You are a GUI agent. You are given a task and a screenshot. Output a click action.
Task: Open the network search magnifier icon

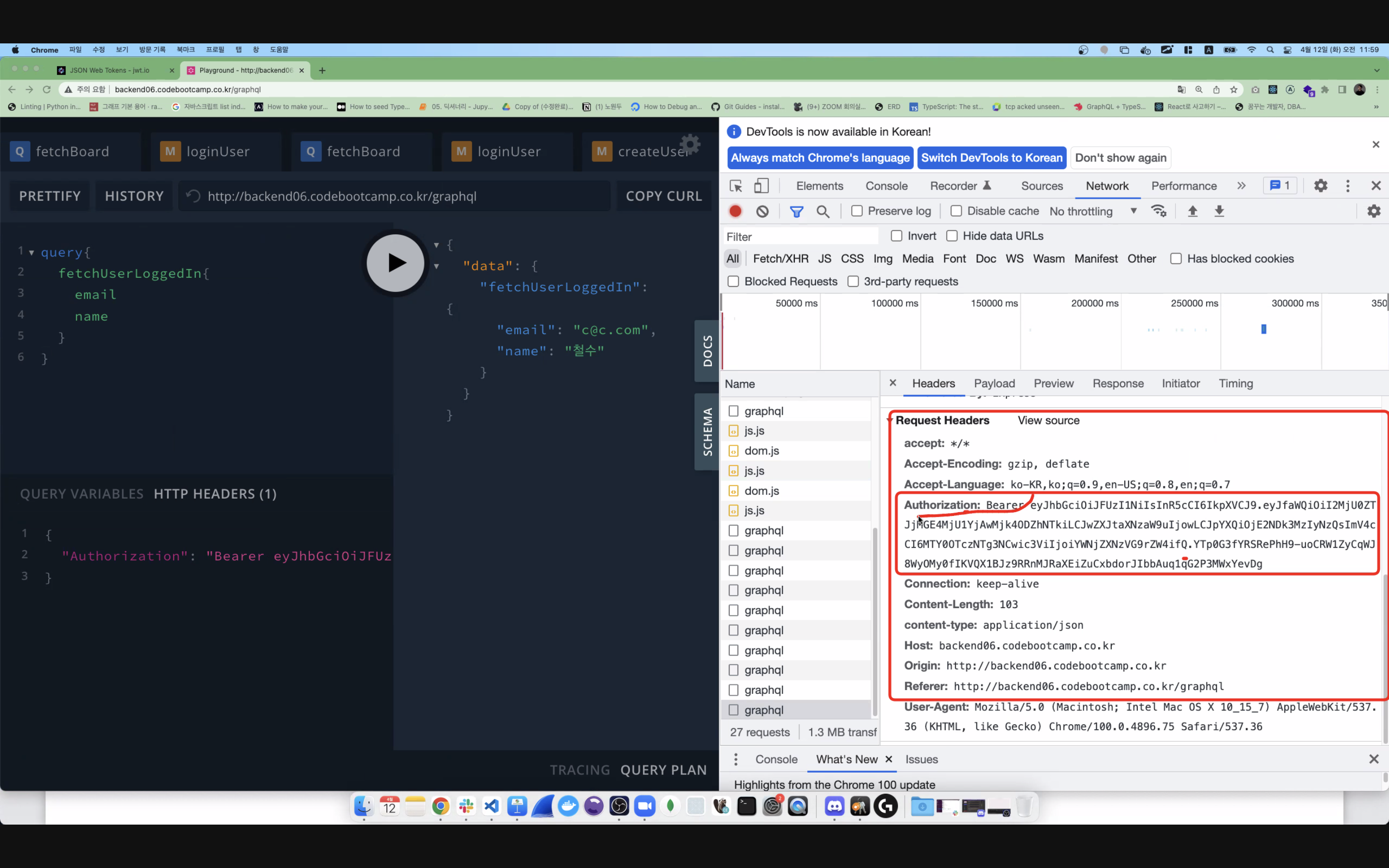tap(822, 211)
